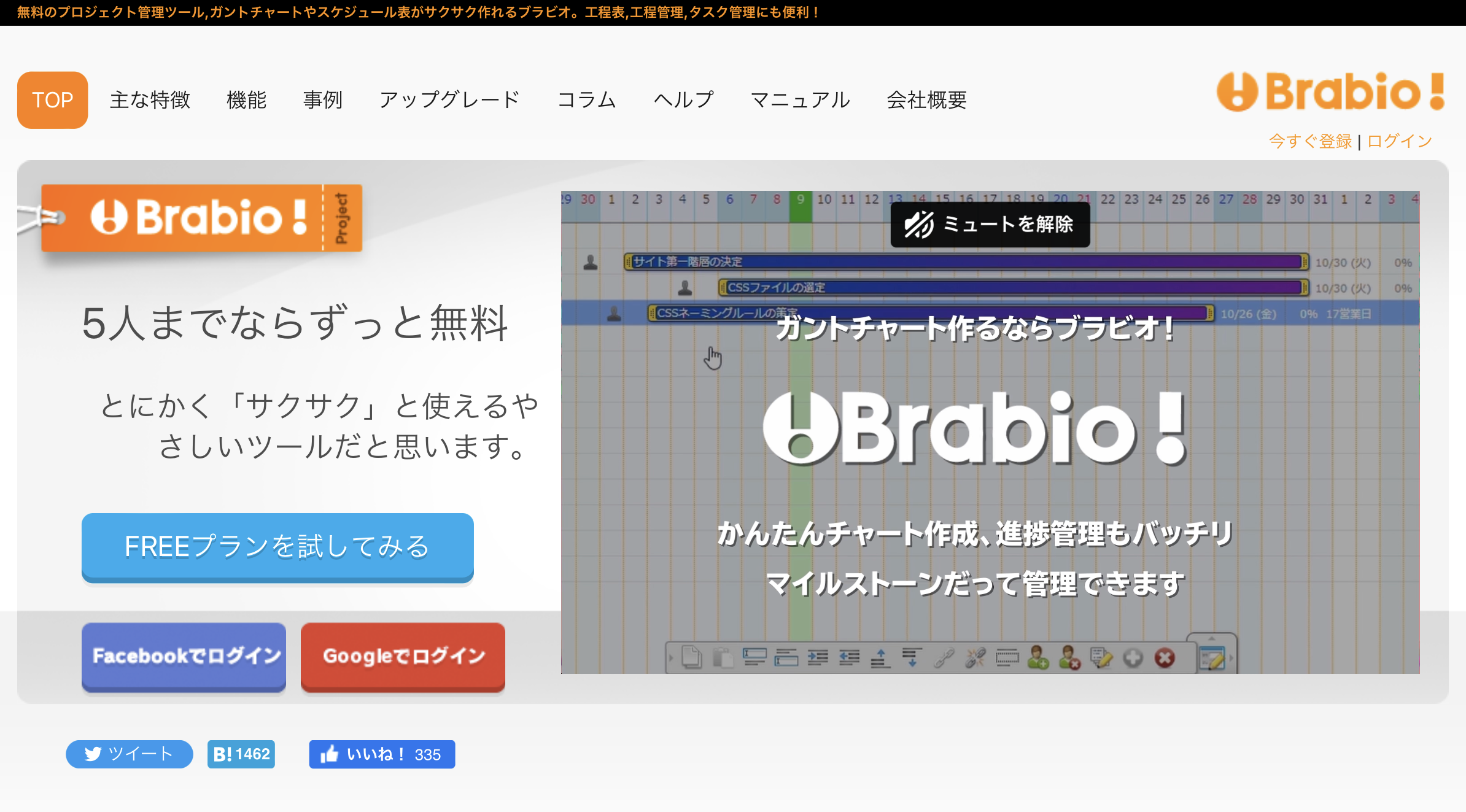Click the link tasks chain icon
1466x812 pixels.
944,657
